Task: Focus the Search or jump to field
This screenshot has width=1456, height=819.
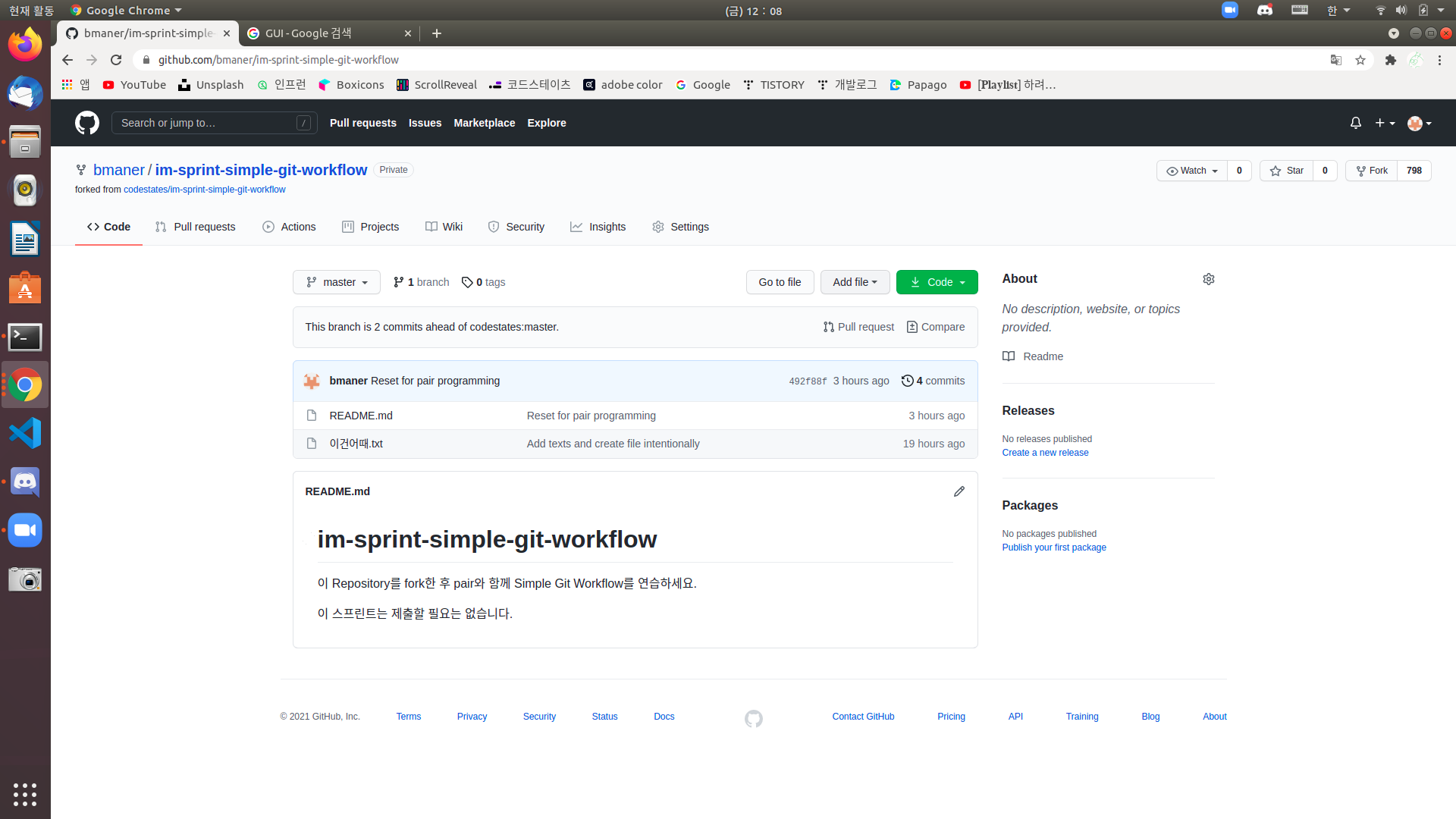Action: coord(206,123)
